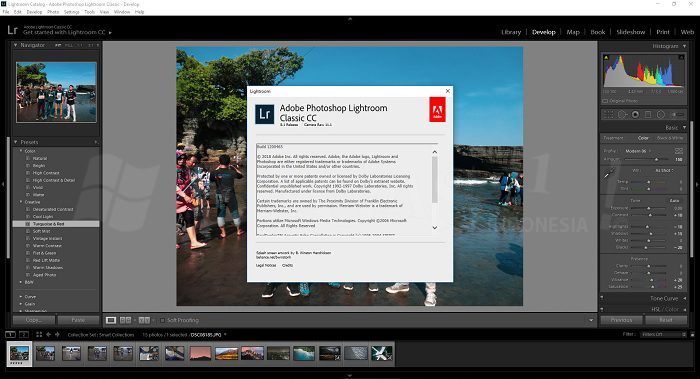Click the YY reference view icon
The width and height of the screenshot is (700, 379).
pos(144,320)
